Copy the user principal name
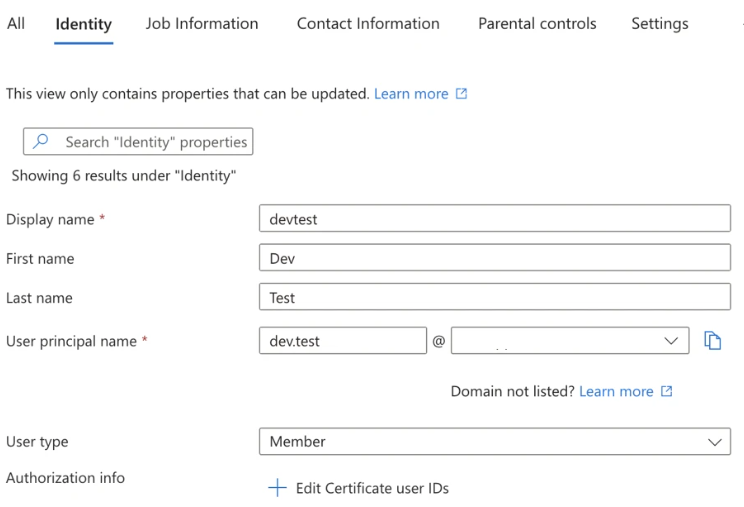 (712, 341)
